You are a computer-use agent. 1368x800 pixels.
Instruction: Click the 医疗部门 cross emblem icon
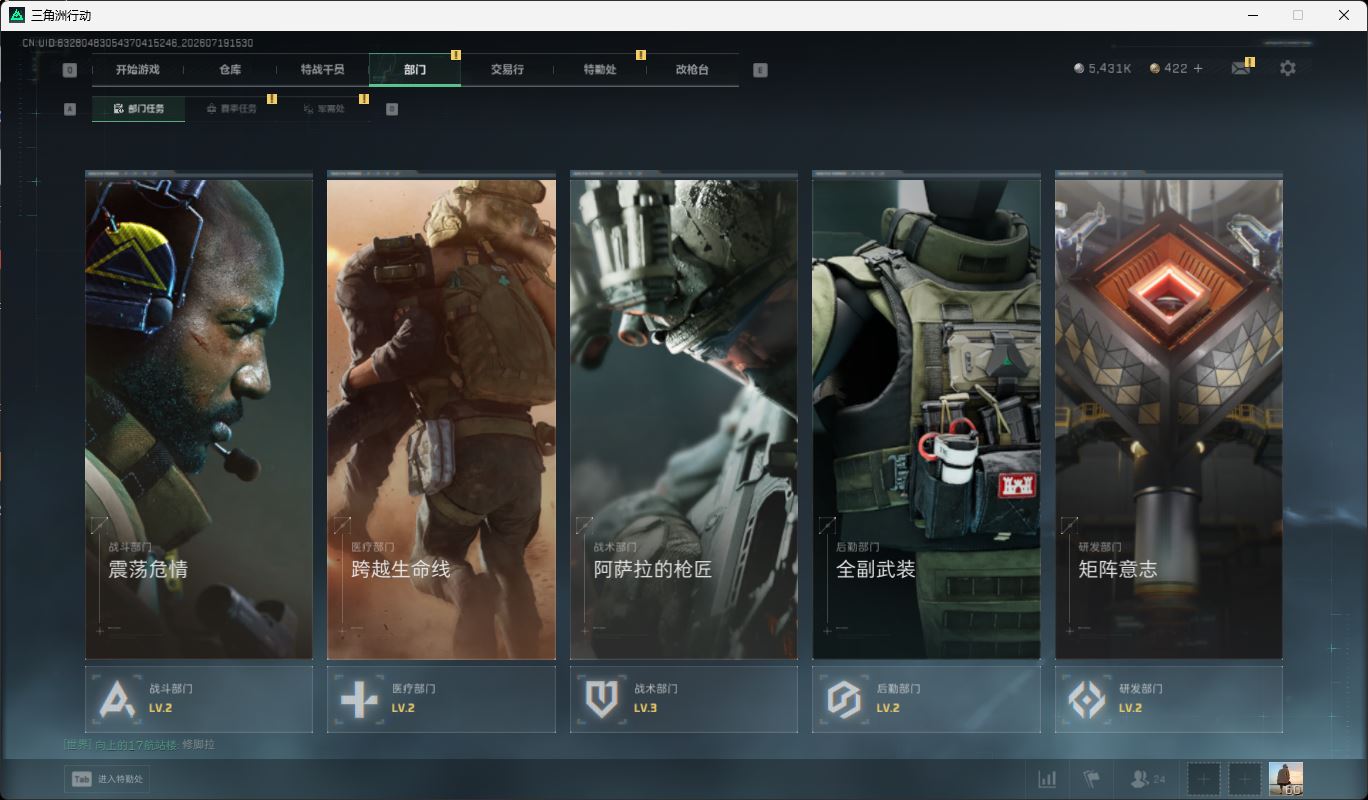[358, 699]
